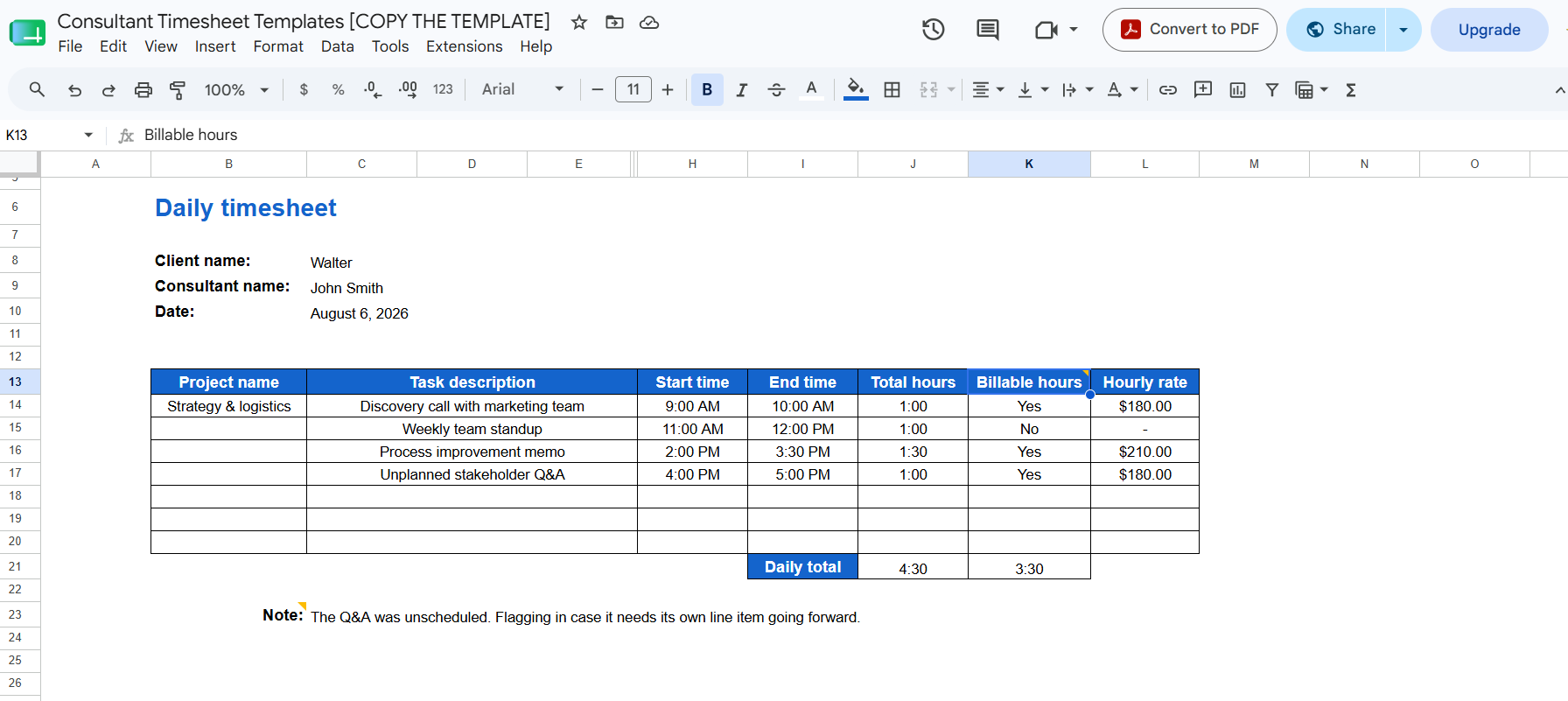This screenshot has width=1568, height=701.
Task: Choose cell fill color bucket
Action: [x=856, y=89]
